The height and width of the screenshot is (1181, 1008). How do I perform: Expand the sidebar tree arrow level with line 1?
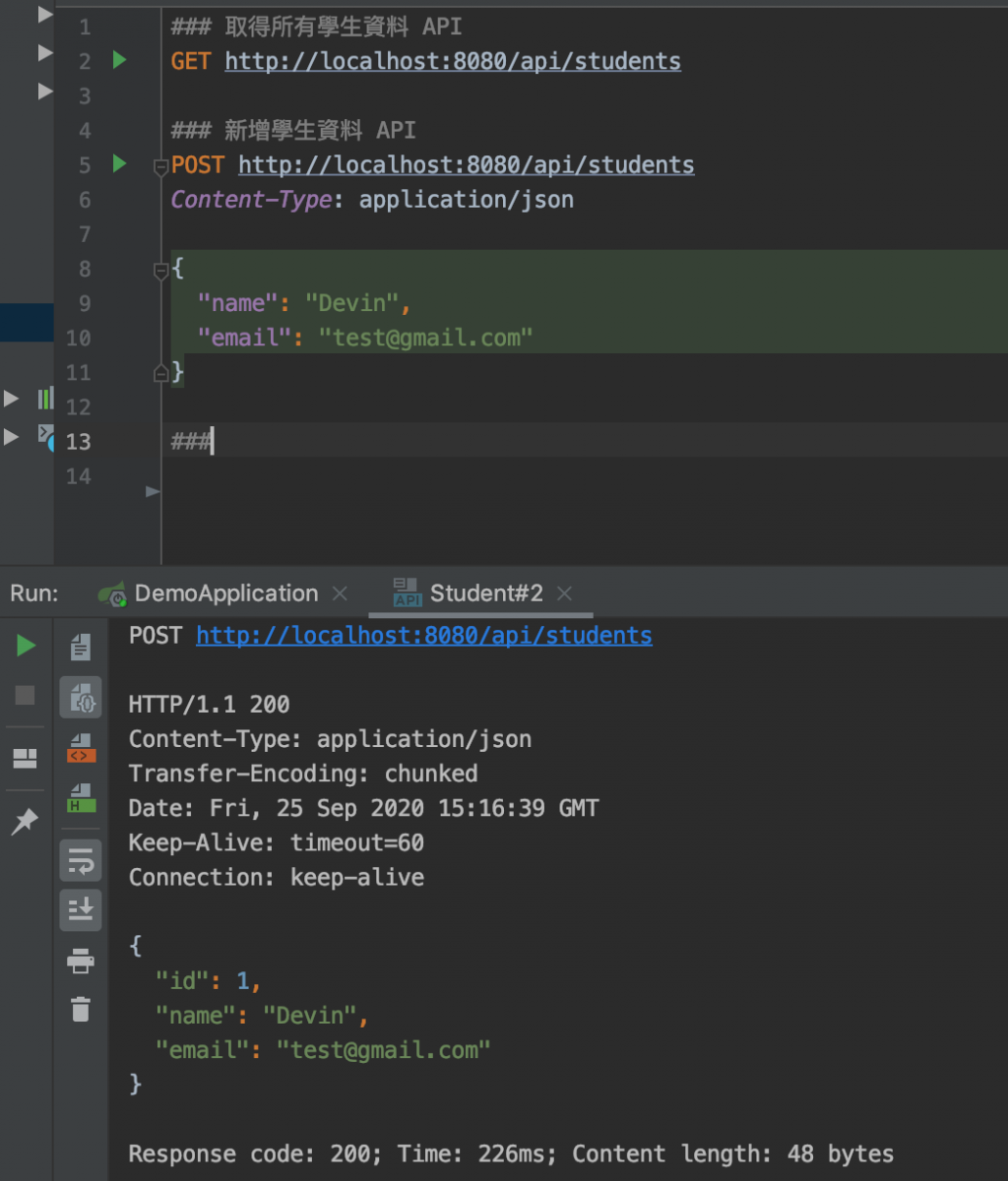pos(45,15)
